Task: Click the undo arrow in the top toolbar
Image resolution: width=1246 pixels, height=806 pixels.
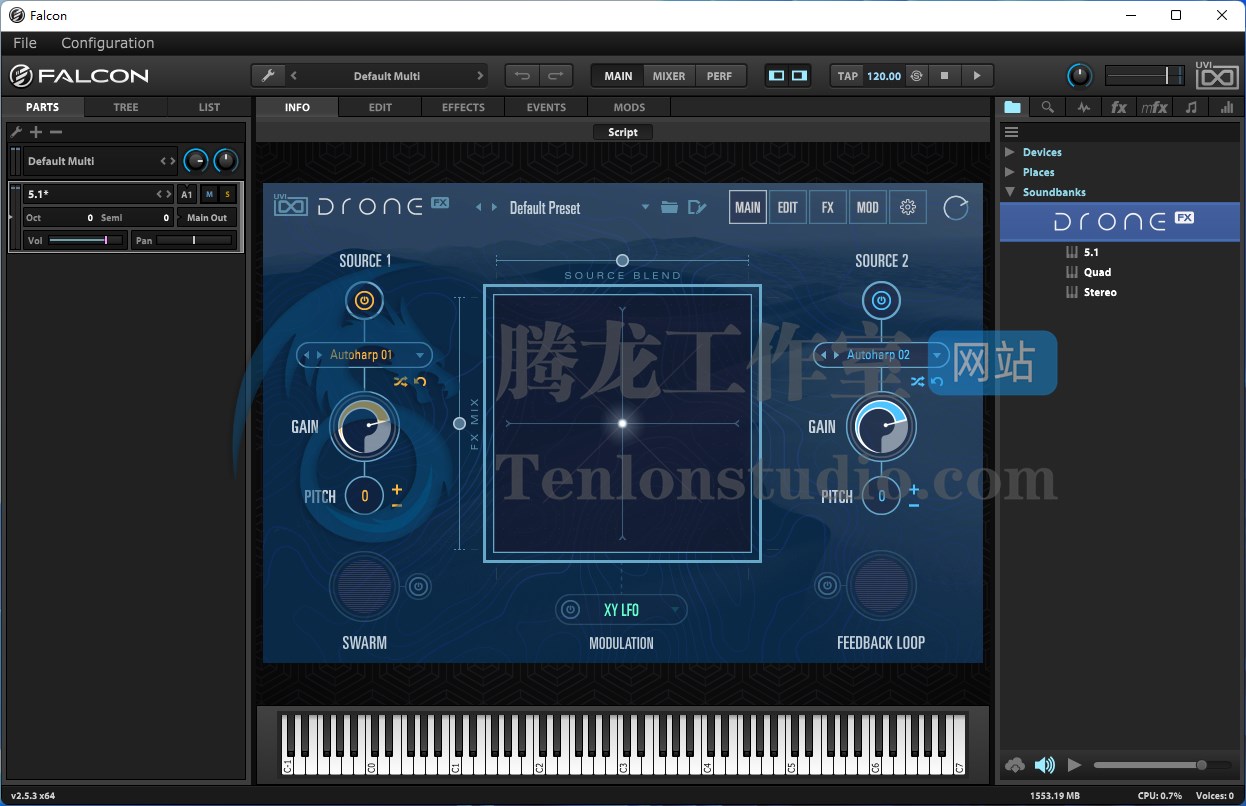Action: point(521,76)
